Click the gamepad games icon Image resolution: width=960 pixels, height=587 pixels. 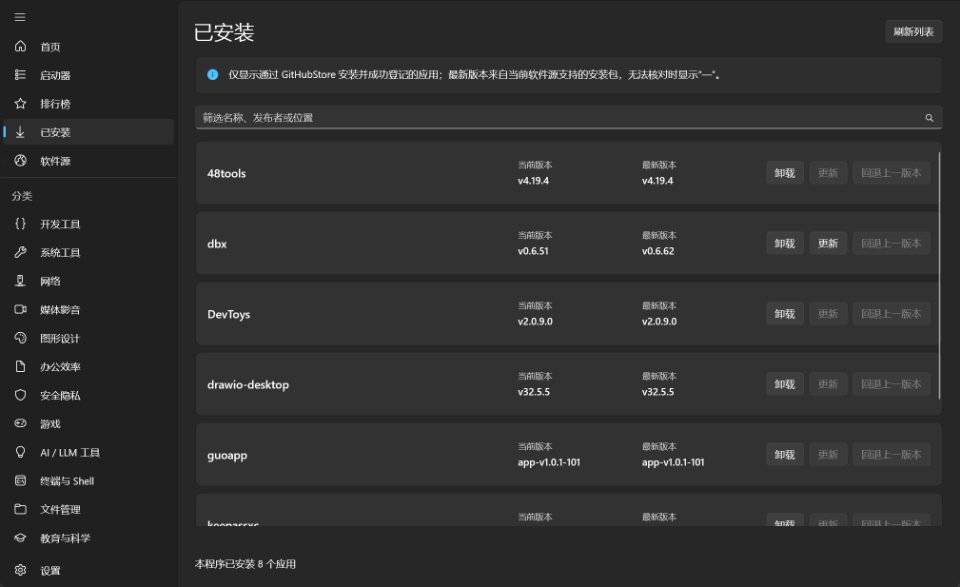click(x=20, y=424)
